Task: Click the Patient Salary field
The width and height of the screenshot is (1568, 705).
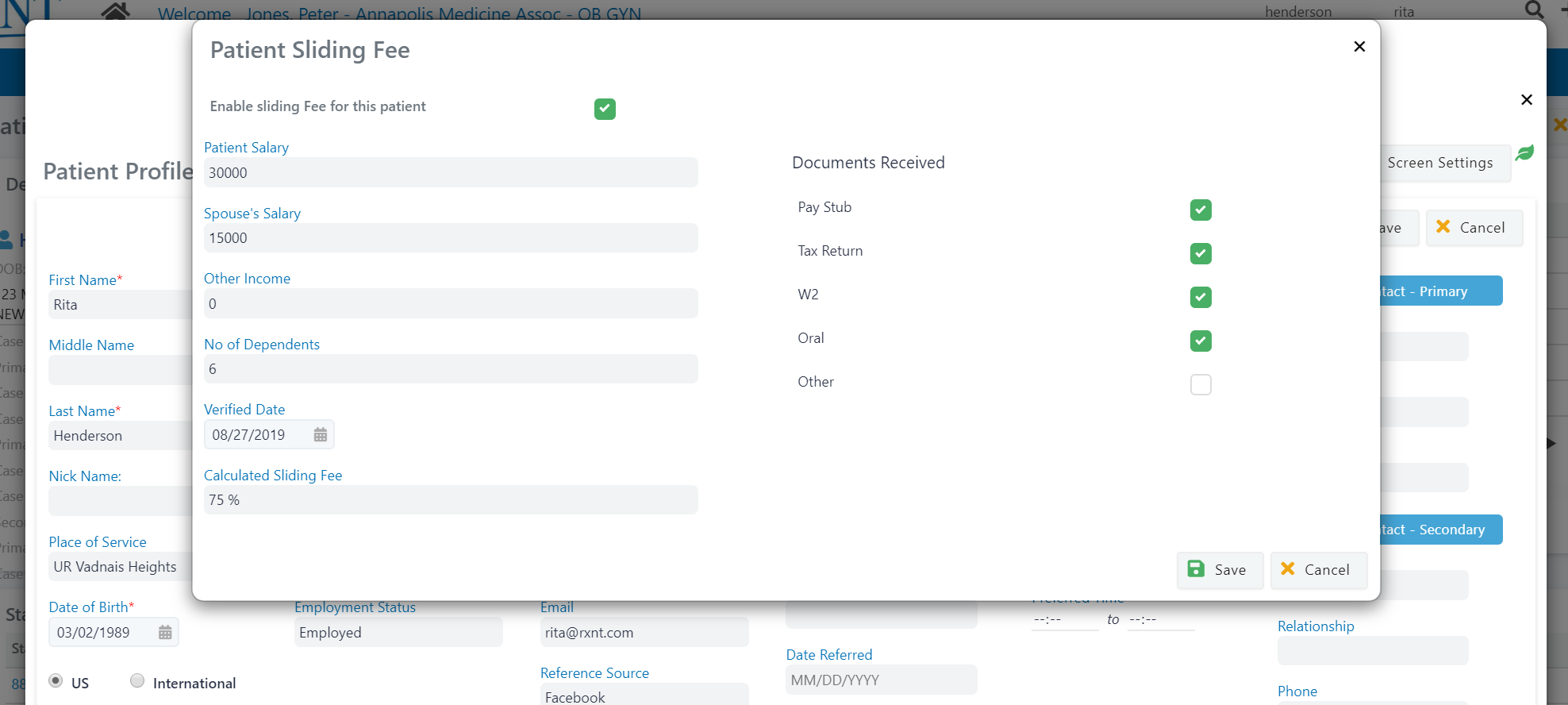Action: coord(450,173)
